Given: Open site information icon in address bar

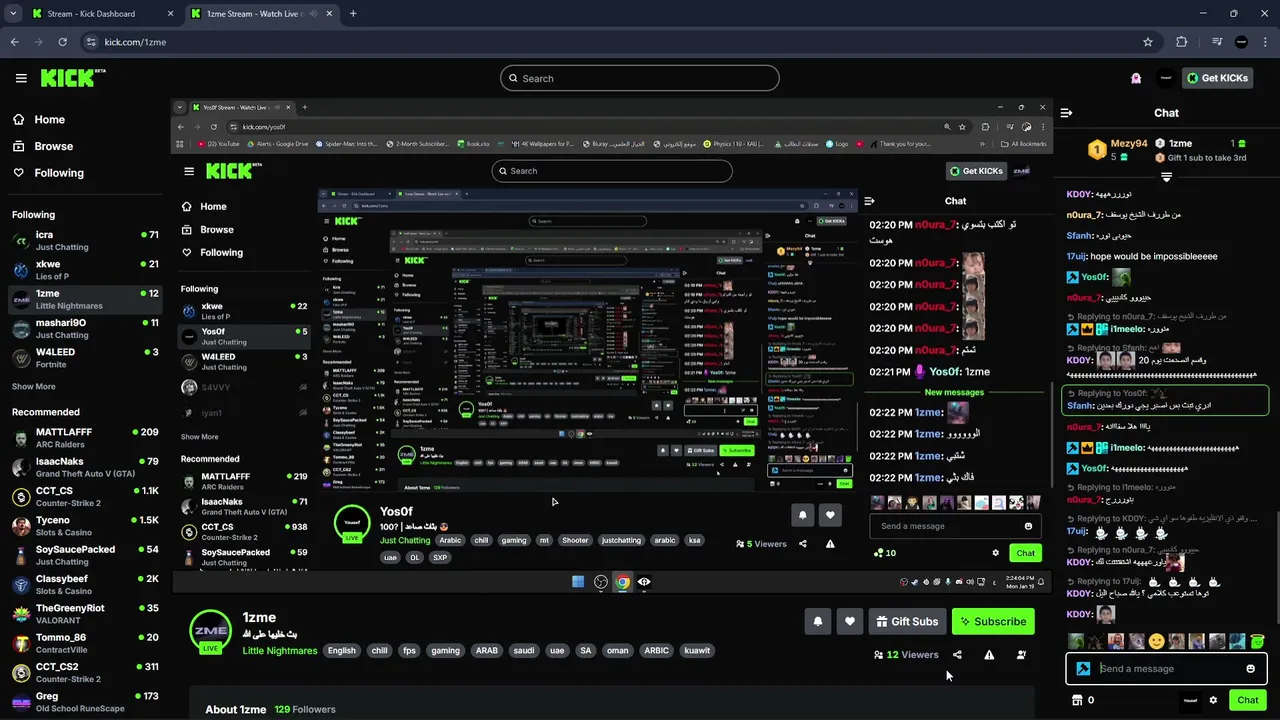Looking at the screenshot, I should (91, 42).
